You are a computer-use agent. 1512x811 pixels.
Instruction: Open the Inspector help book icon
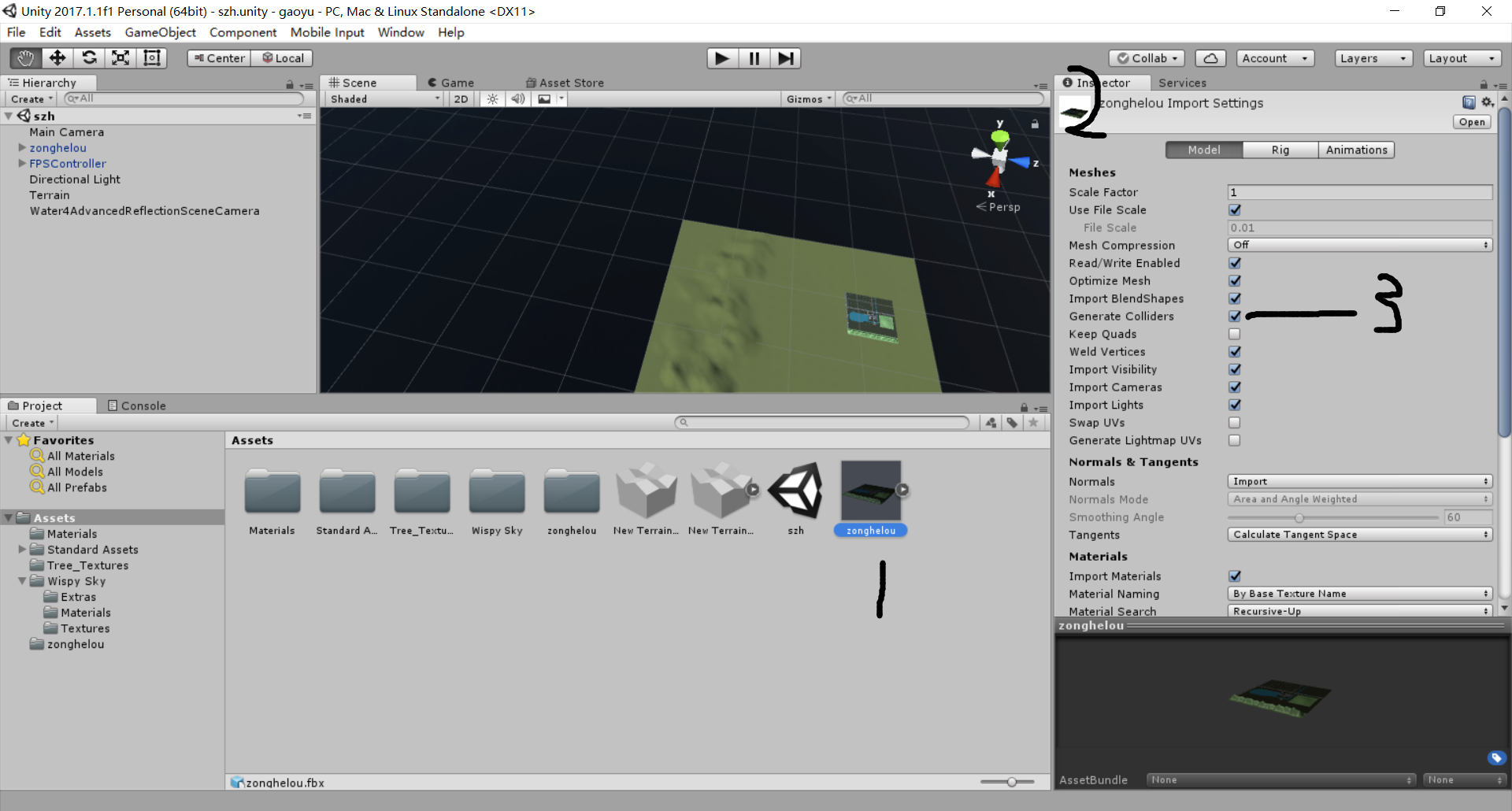(1469, 102)
